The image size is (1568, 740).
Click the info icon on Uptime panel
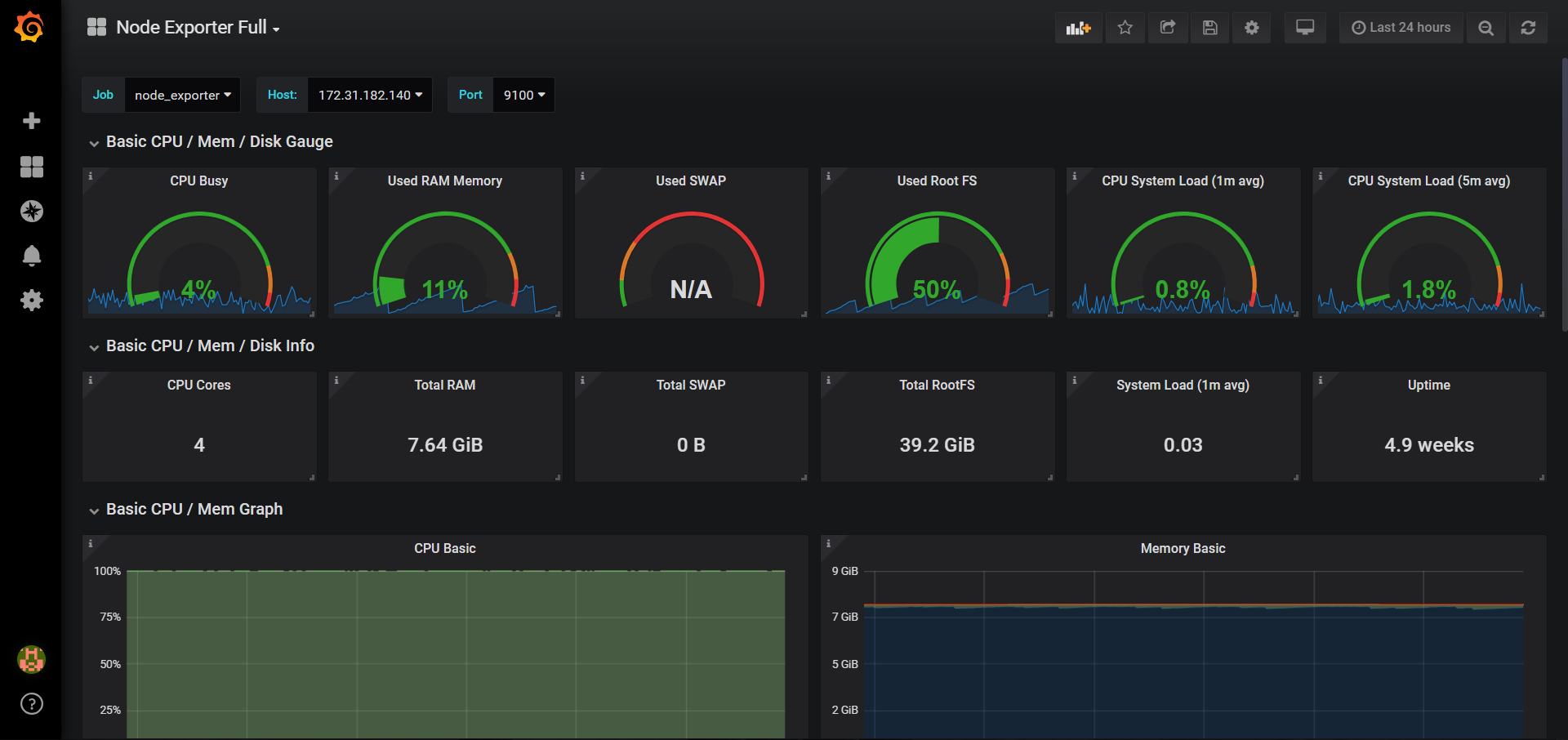click(1320, 380)
